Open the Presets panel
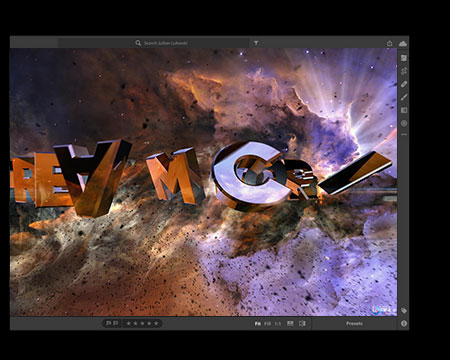 tap(354, 323)
